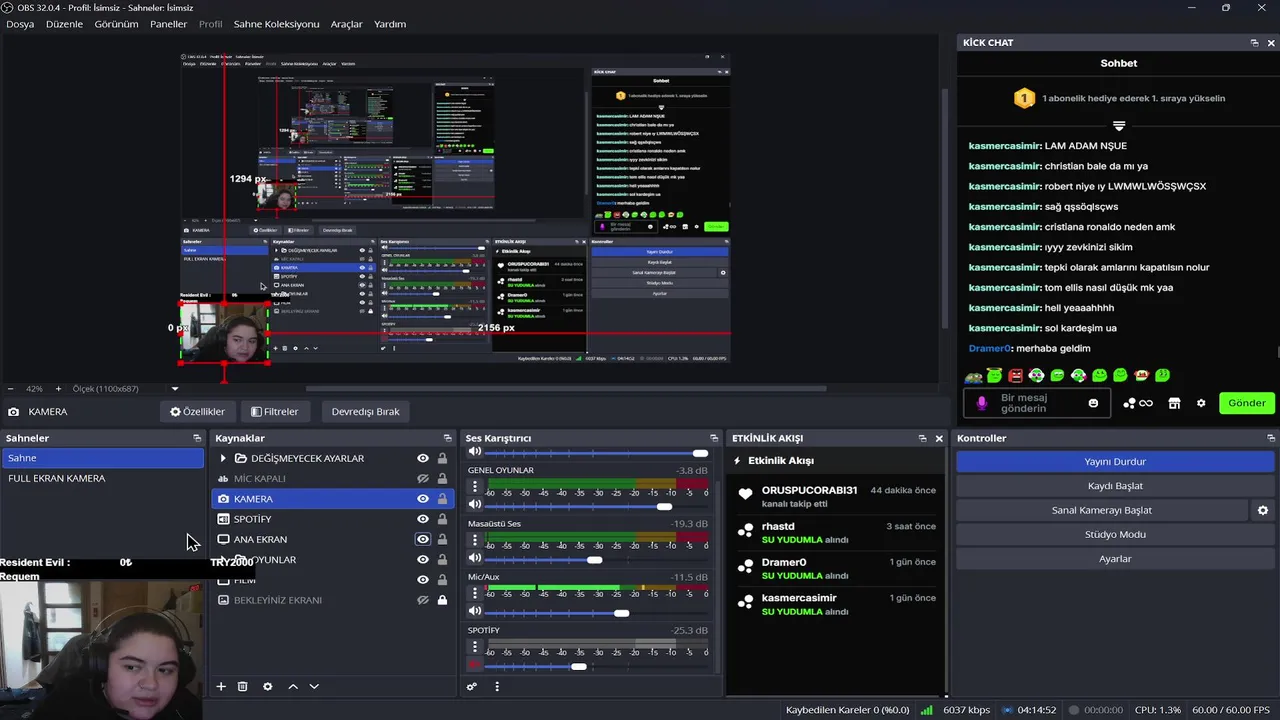
Task: Open the Düzenle menu
Action: pos(64,24)
